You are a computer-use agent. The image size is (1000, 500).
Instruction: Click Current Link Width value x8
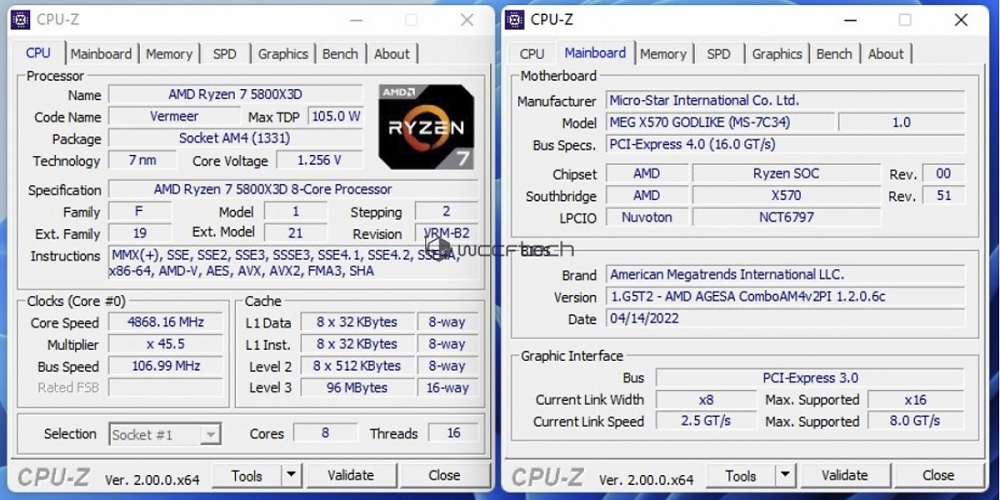coord(706,401)
